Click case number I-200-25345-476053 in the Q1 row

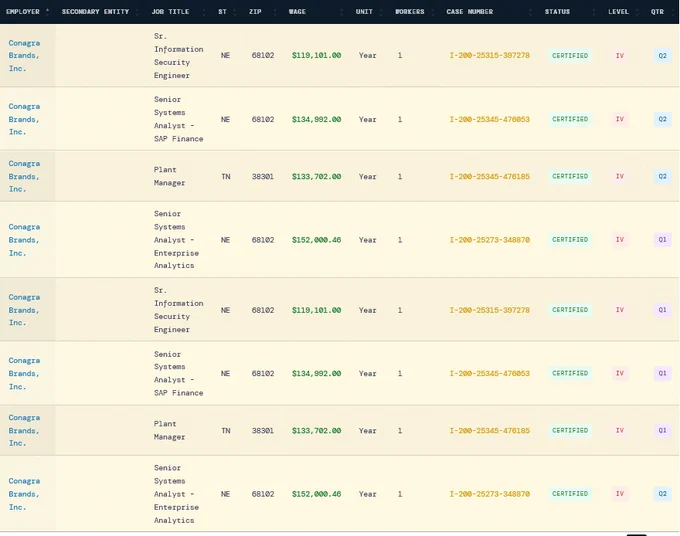click(490, 373)
